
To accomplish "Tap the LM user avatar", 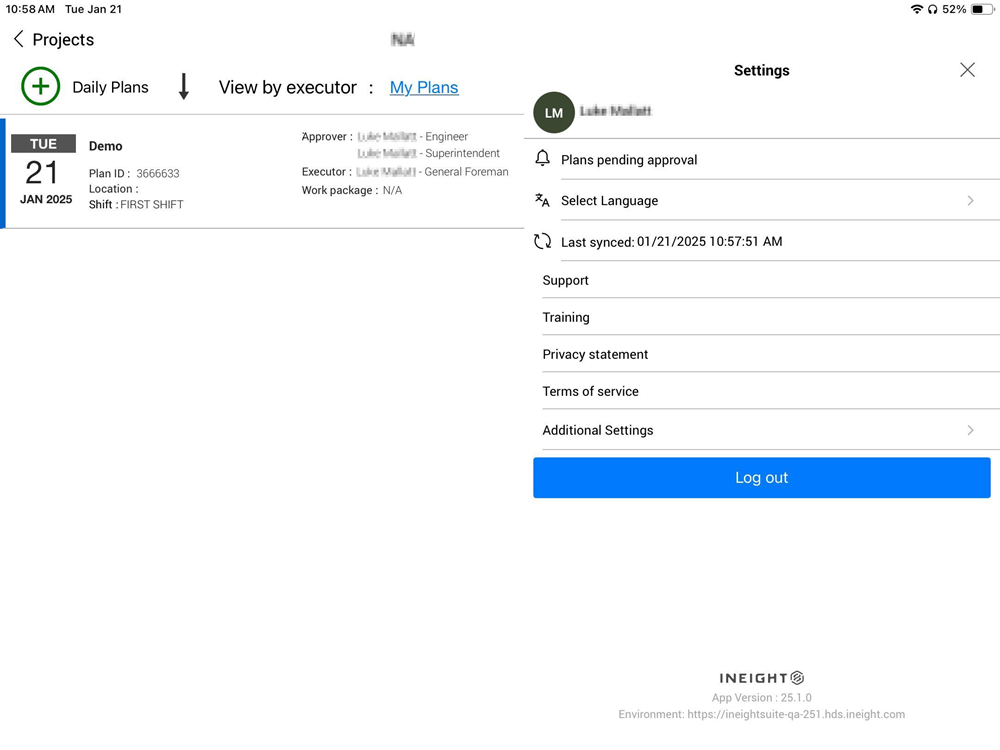I will point(554,113).
